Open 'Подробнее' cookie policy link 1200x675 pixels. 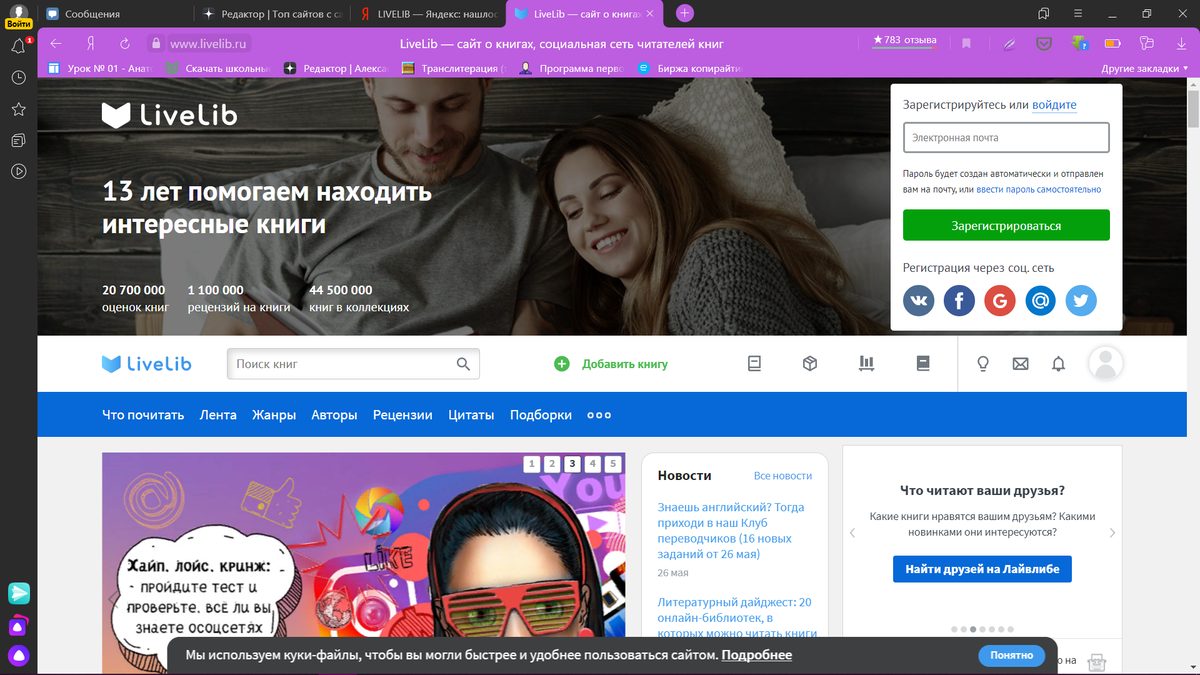click(x=757, y=655)
